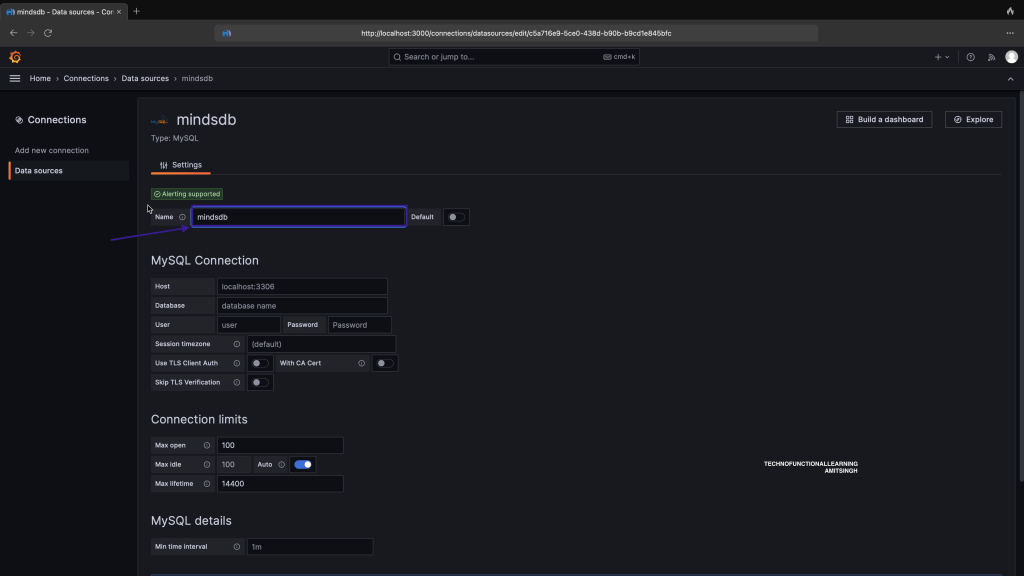This screenshot has height=576, width=1024.
Task: Enable Use TLS Client Auth switch
Action: (x=259, y=363)
